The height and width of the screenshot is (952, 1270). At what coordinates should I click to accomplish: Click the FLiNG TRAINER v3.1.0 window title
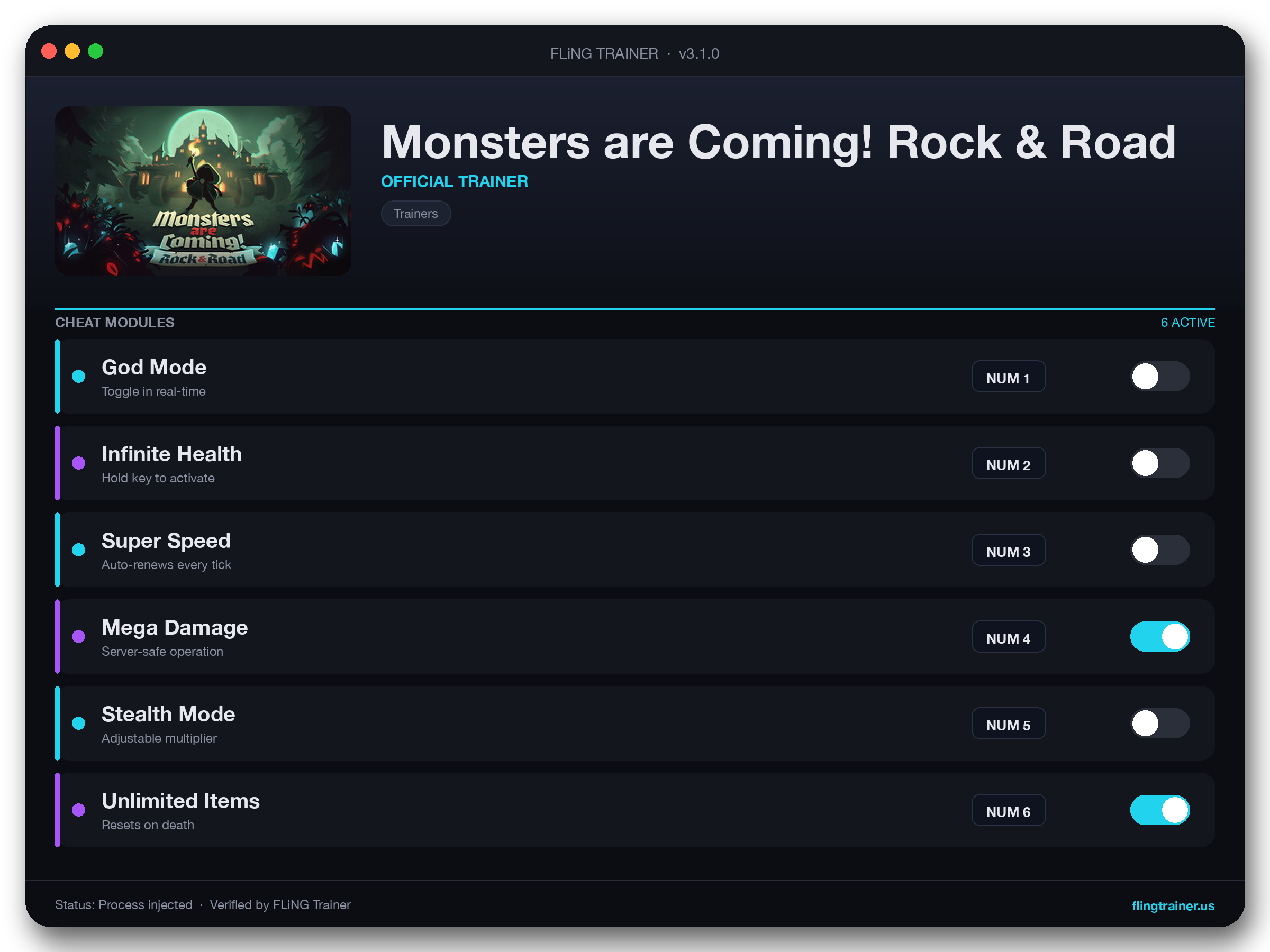coord(634,53)
